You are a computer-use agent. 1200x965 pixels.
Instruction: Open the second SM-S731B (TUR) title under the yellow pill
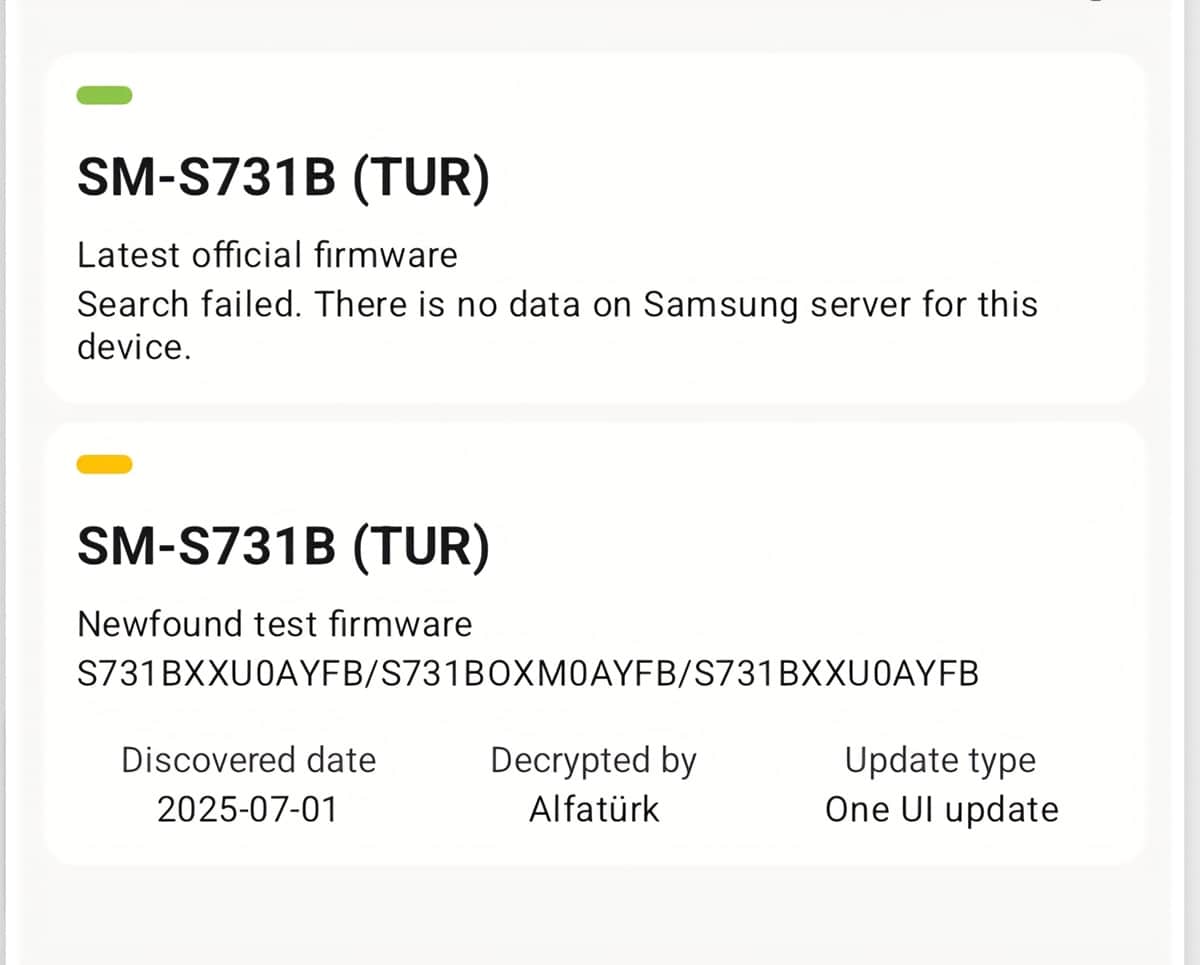[283, 547]
